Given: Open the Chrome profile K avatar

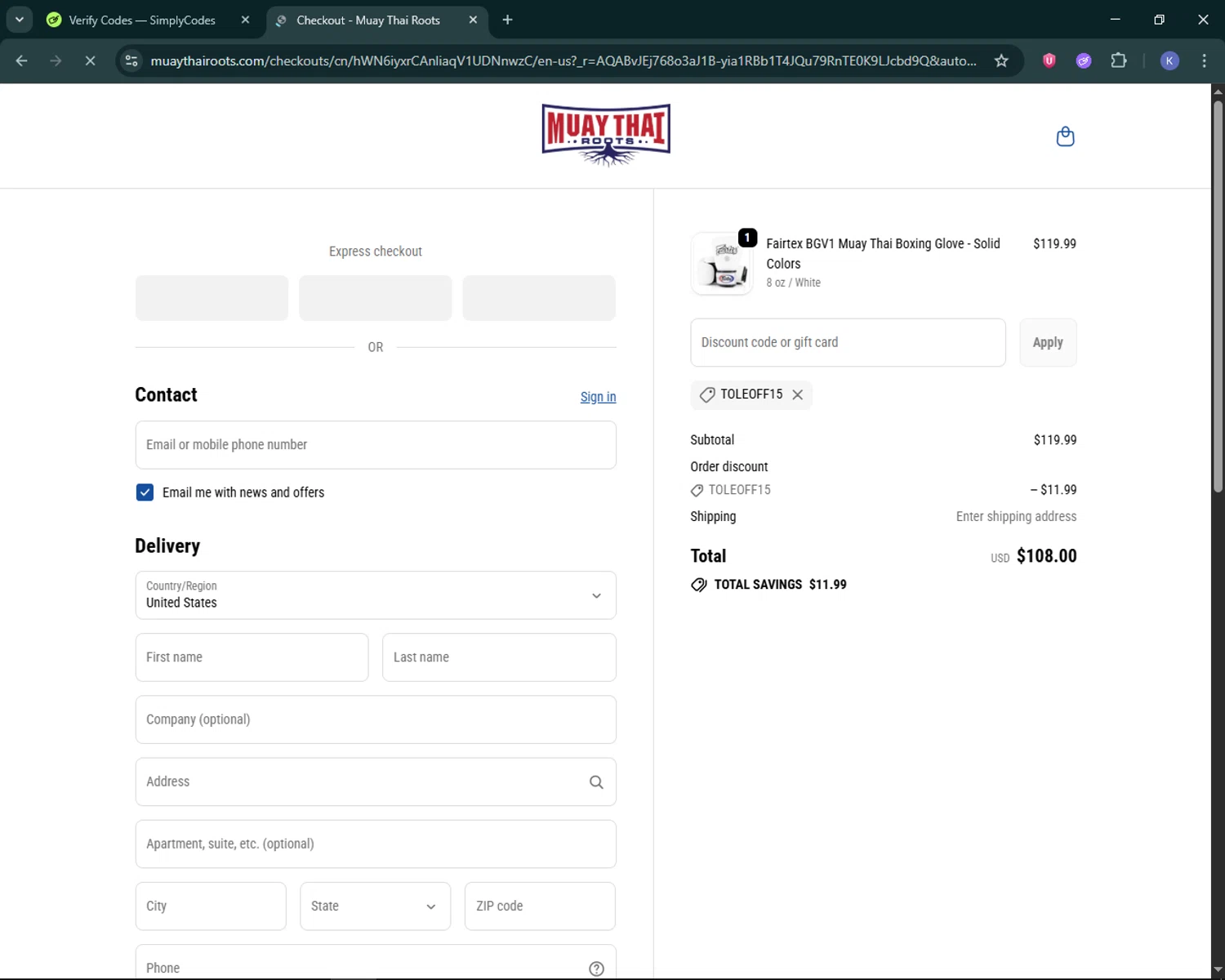Looking at the screenshot, I should 1169,60.
